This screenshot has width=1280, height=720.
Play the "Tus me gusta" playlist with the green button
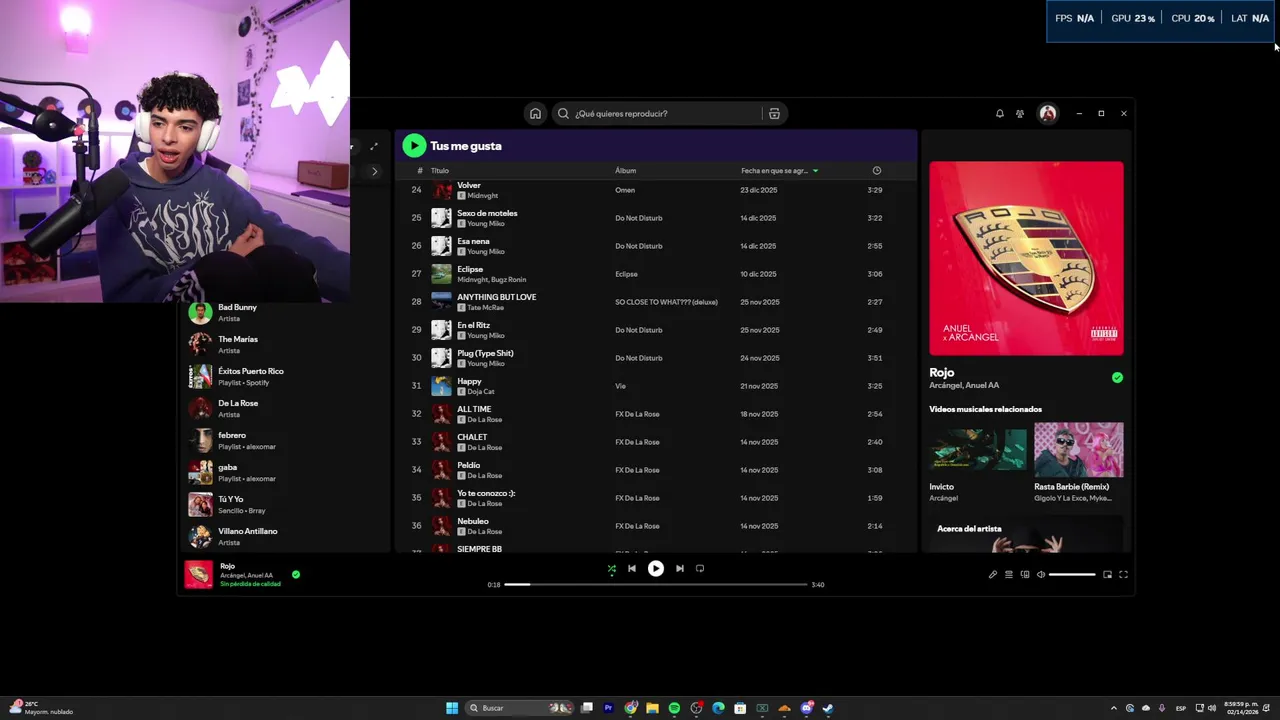(x=414, y=146)
